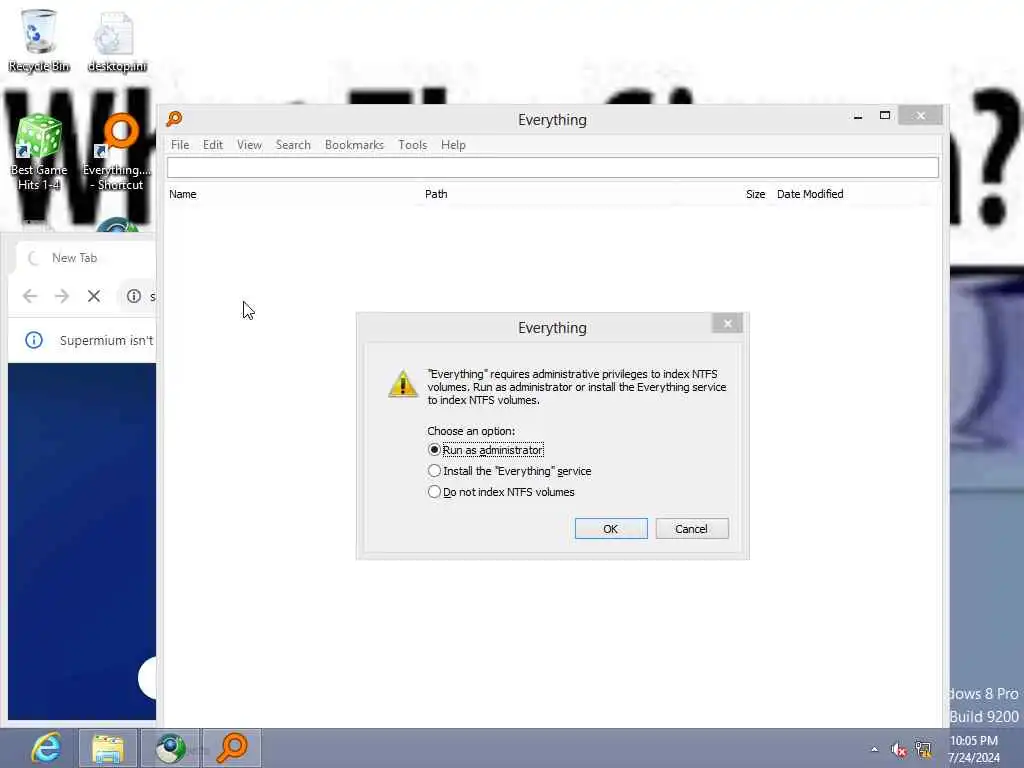
Task: Switch to Everything app in taskbar
Action: point(232,748)
